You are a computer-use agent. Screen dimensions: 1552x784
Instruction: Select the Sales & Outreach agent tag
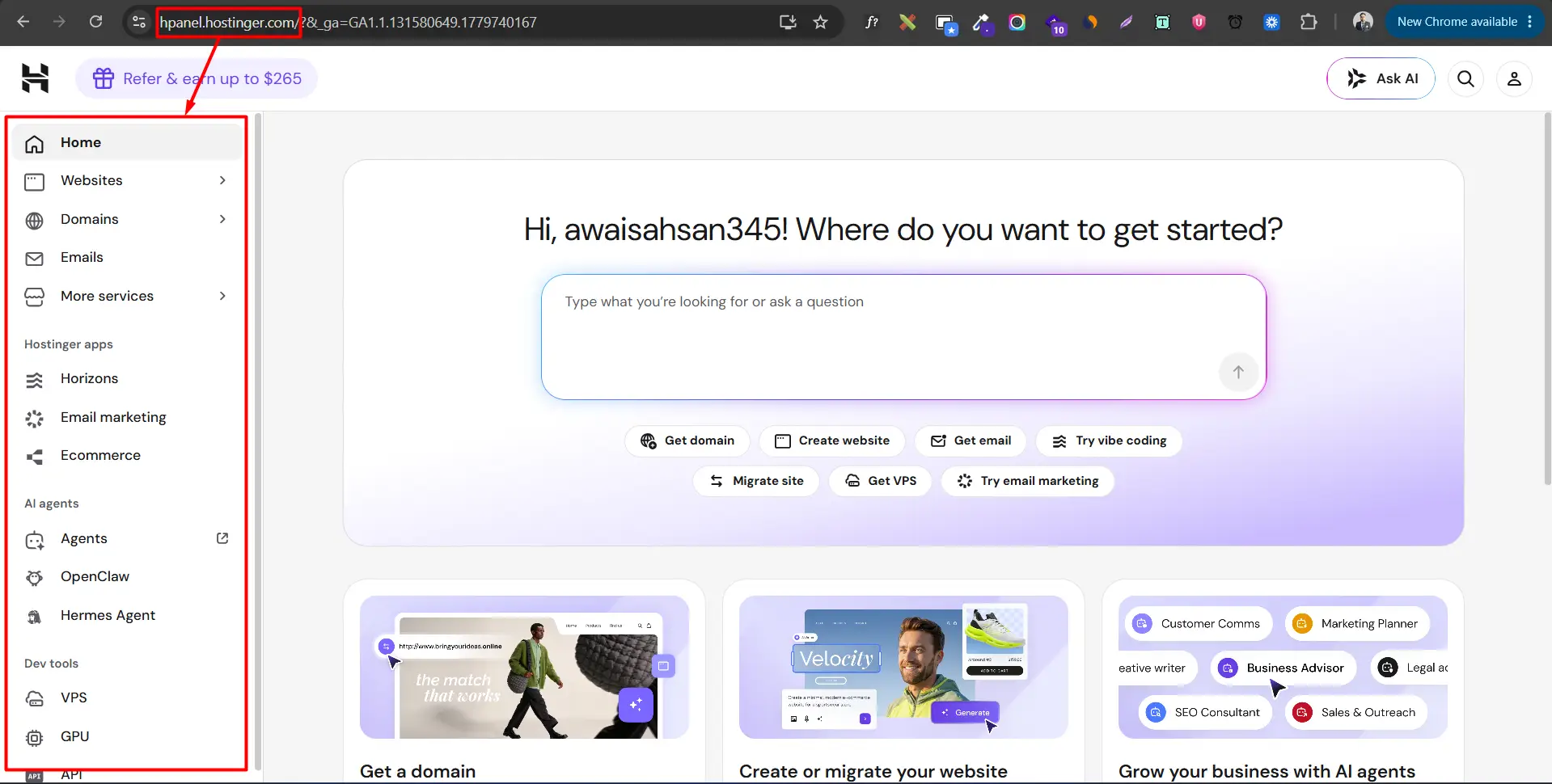pyautogui.click(x=1356, y=712)
